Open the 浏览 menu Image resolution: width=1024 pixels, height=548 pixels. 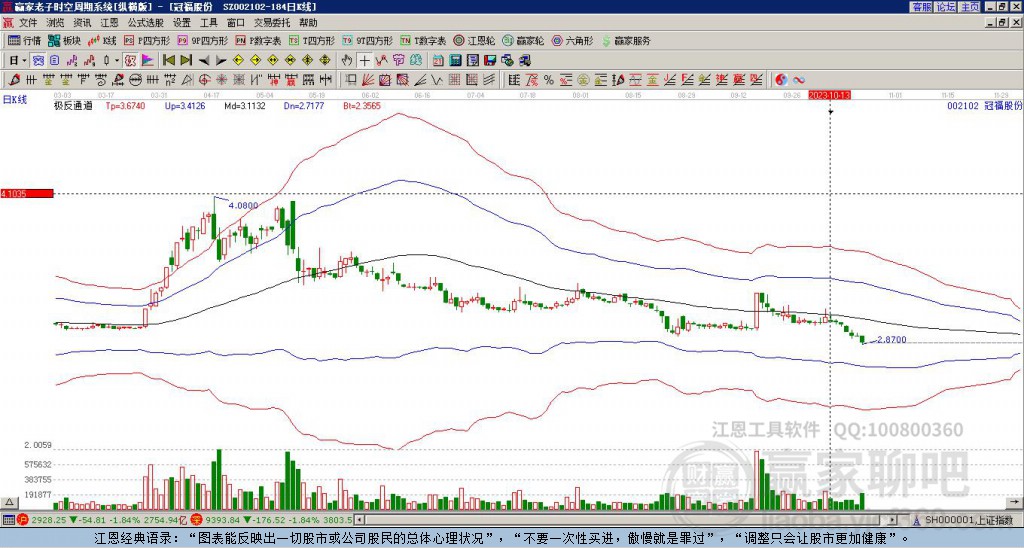(x=56, y=23)
